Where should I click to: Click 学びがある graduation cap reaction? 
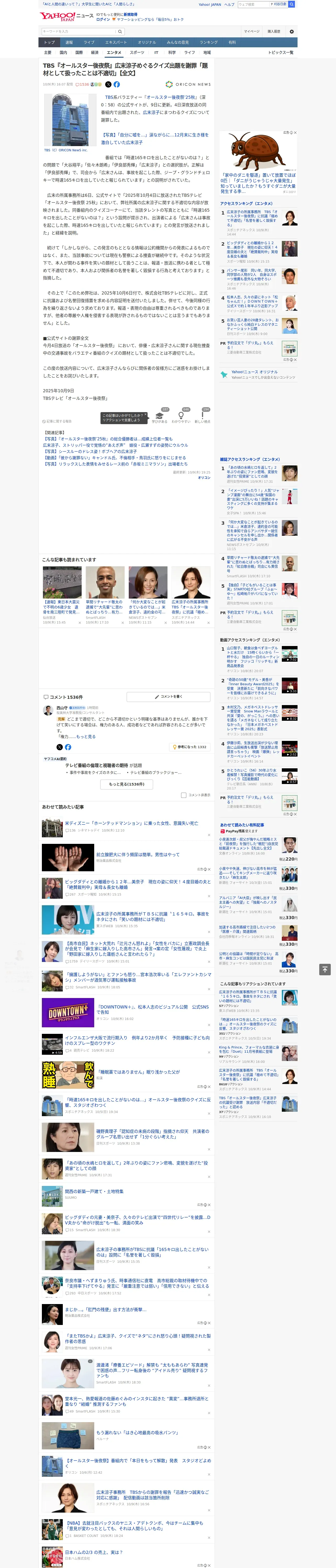click(x=160, y=416)
